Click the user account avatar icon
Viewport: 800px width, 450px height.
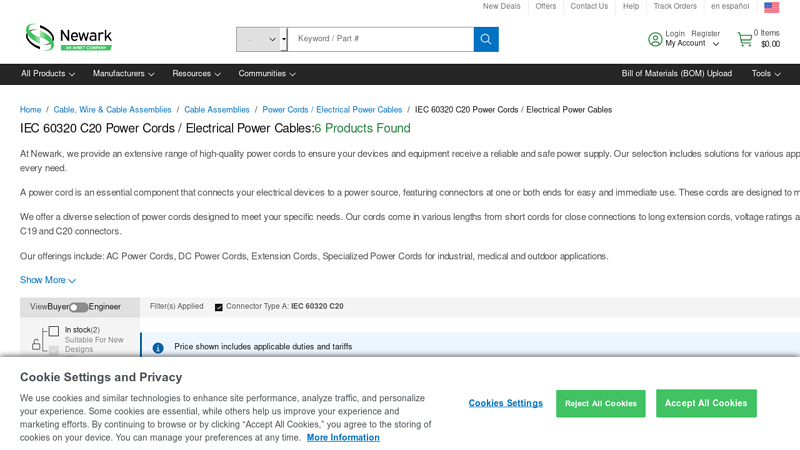point(655,39)
